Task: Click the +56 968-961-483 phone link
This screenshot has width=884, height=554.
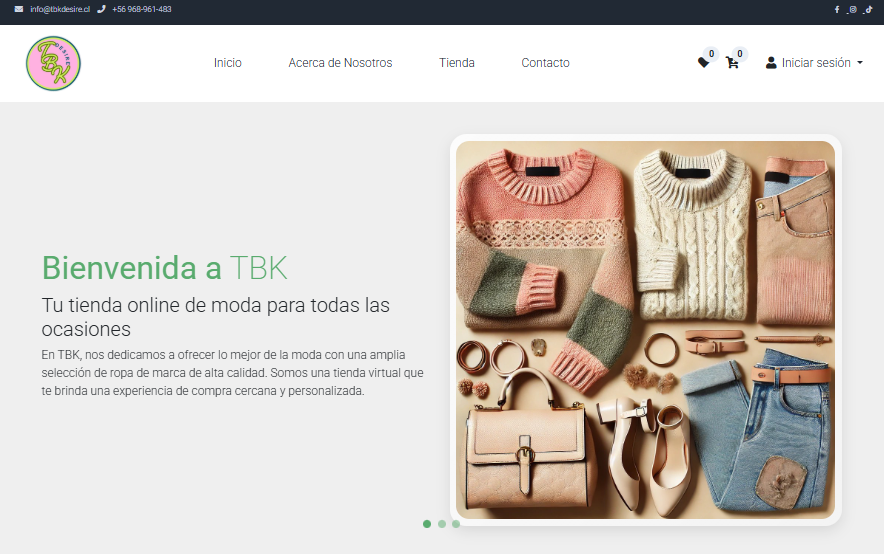Action: click(141, 9)
